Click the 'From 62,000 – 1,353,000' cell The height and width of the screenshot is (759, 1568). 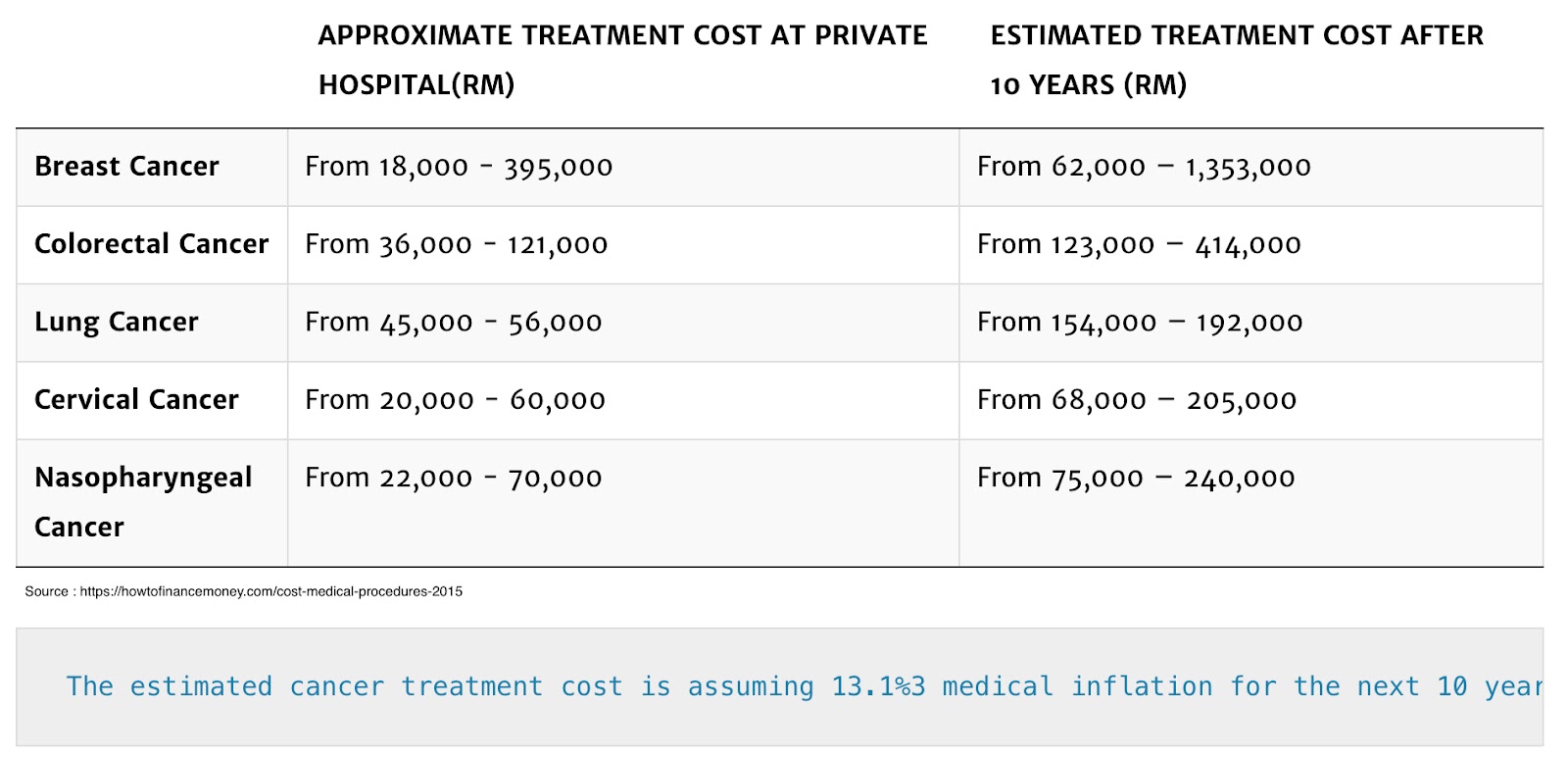click(1144, 167)
